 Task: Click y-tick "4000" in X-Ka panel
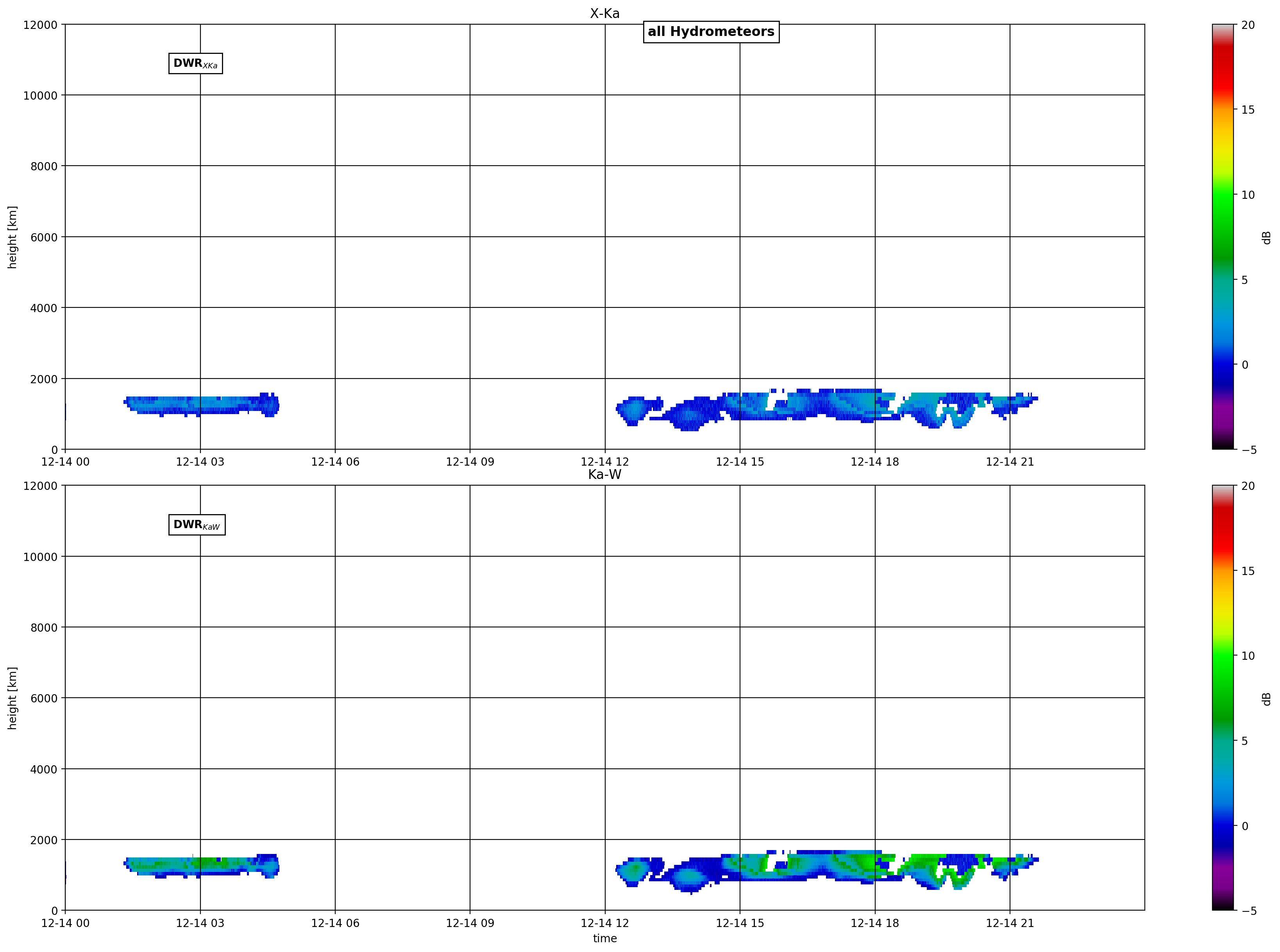coord(44,308)
